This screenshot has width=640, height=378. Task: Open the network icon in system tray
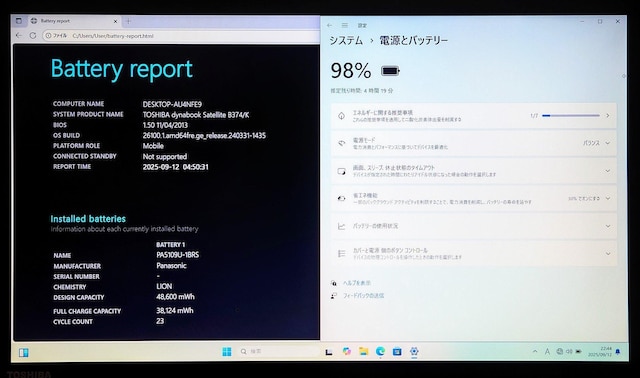(560, 351)
